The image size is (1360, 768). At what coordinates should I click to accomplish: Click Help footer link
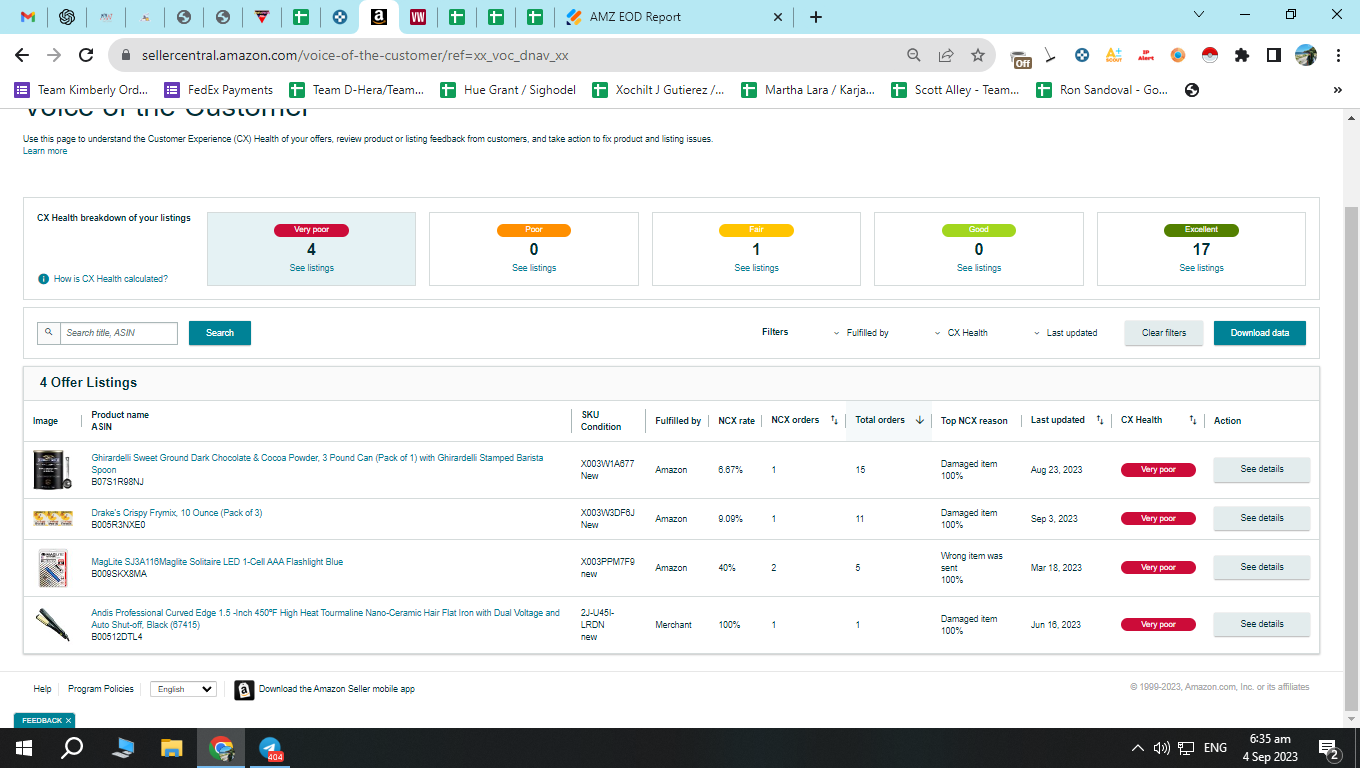[42, 689]
